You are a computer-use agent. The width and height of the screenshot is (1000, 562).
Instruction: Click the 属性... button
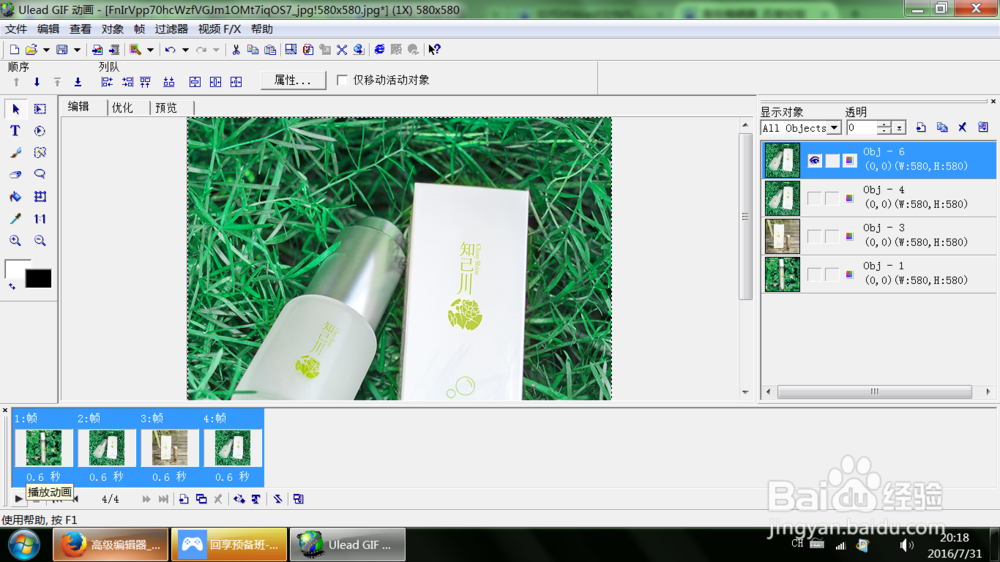pyautogui.click(x=293, y=80)
